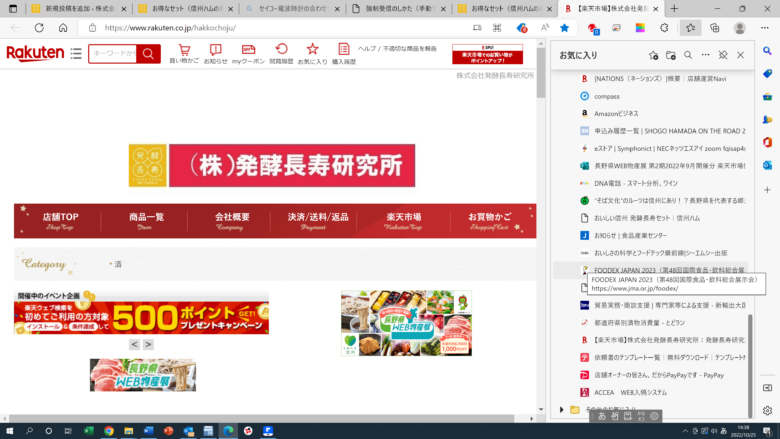The height and width of the screenshot is (439, 780).
Task: Open the Outlook icon in Edge sidebar
Action: point(767,165)
